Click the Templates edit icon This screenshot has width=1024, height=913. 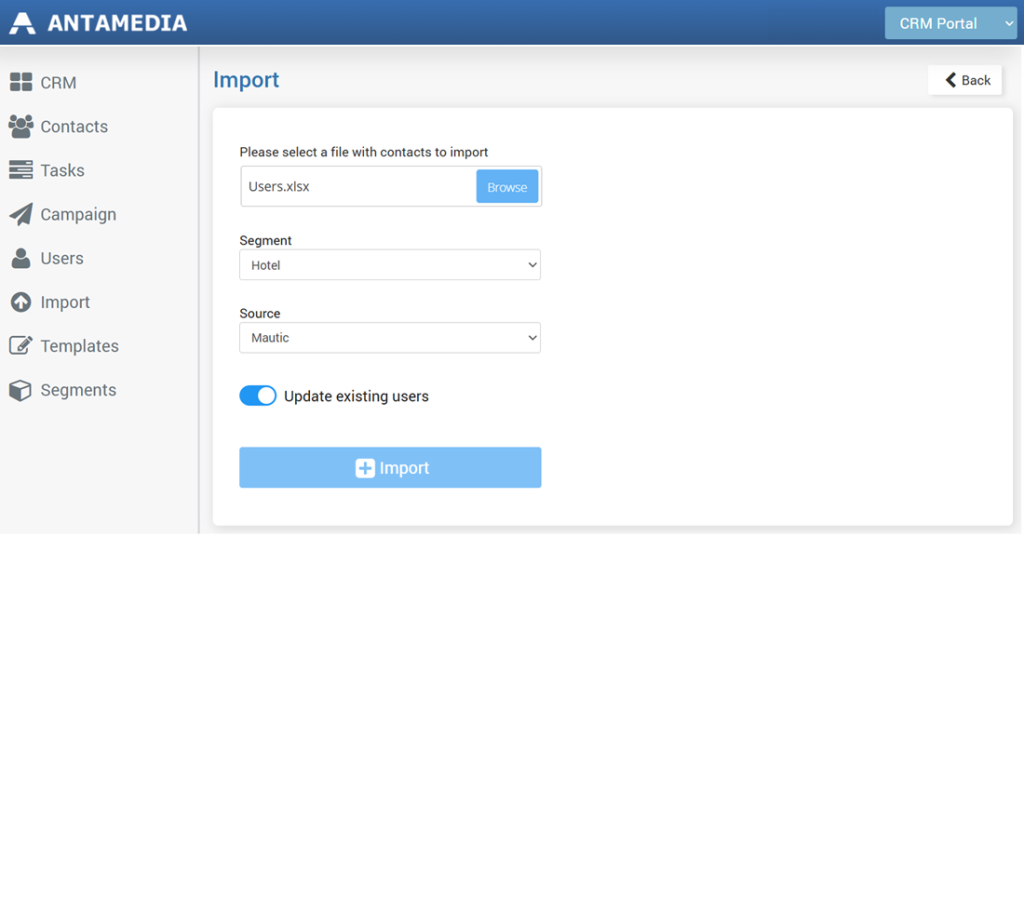(x=21, y=345)
